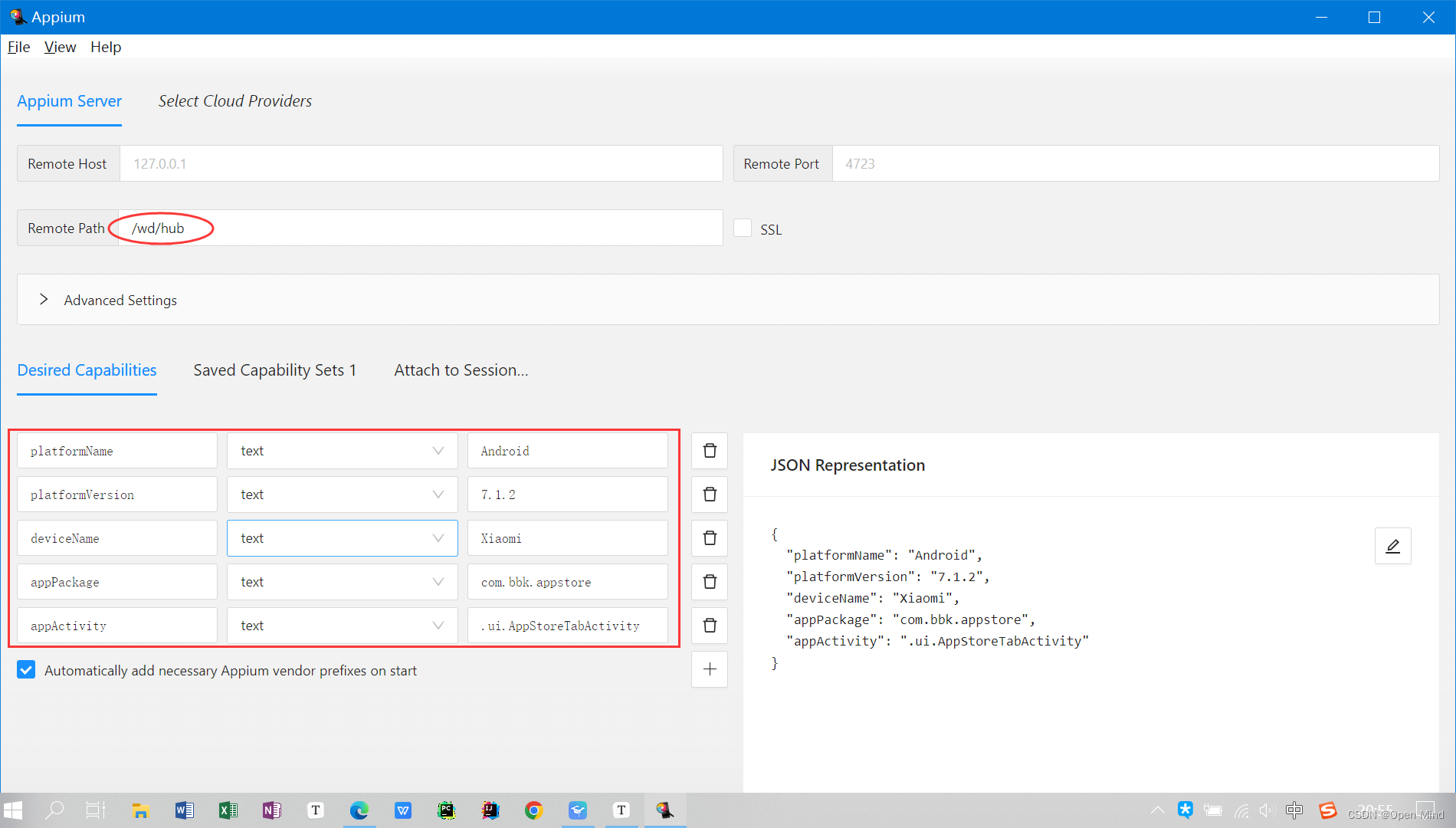Open type dropdown for platformName

pyautogui.click(x=342, y=451)
